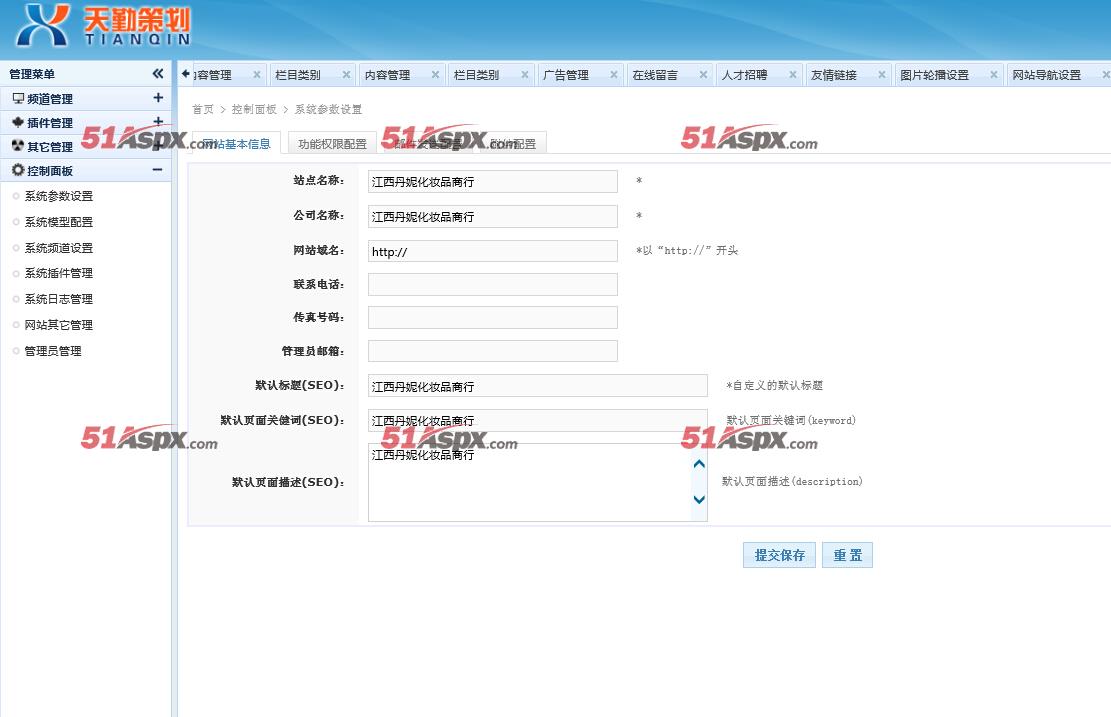
Task: Click the 提交保存 button
Action: (x=779, y=555)
